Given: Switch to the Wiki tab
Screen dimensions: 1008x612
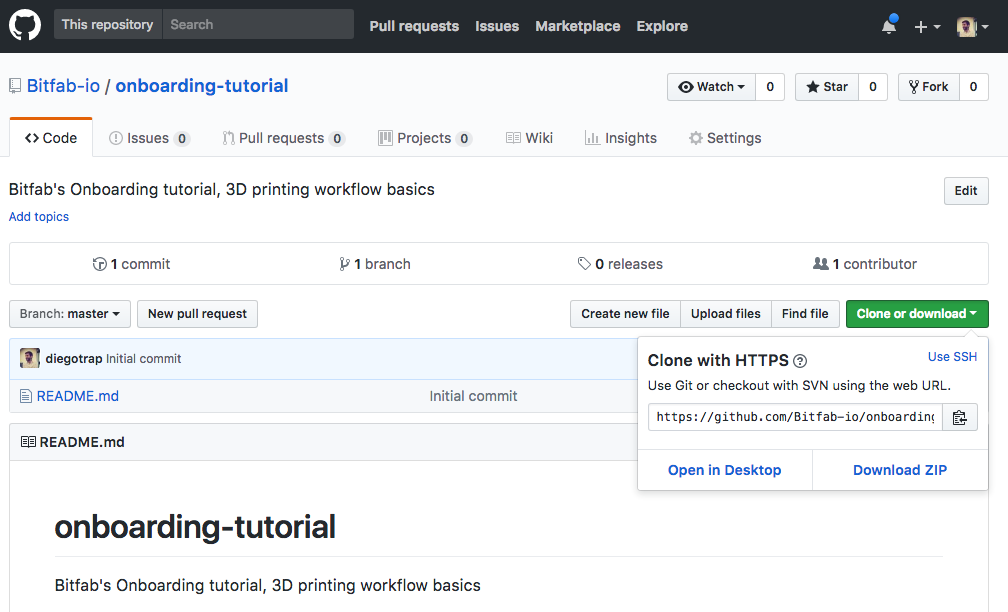Looking at the screenshot, I should click(529, 138).
